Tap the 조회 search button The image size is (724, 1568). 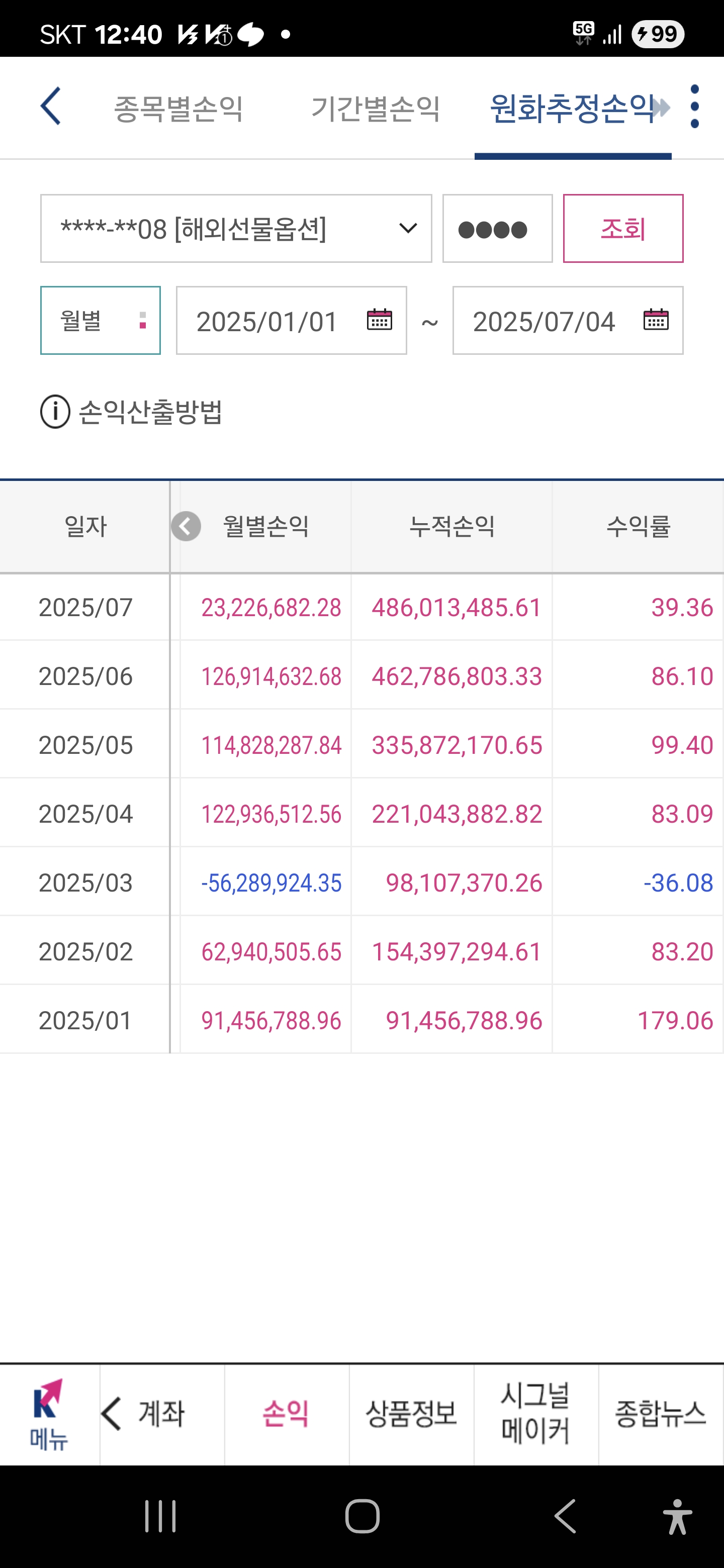tap(623, 229)
